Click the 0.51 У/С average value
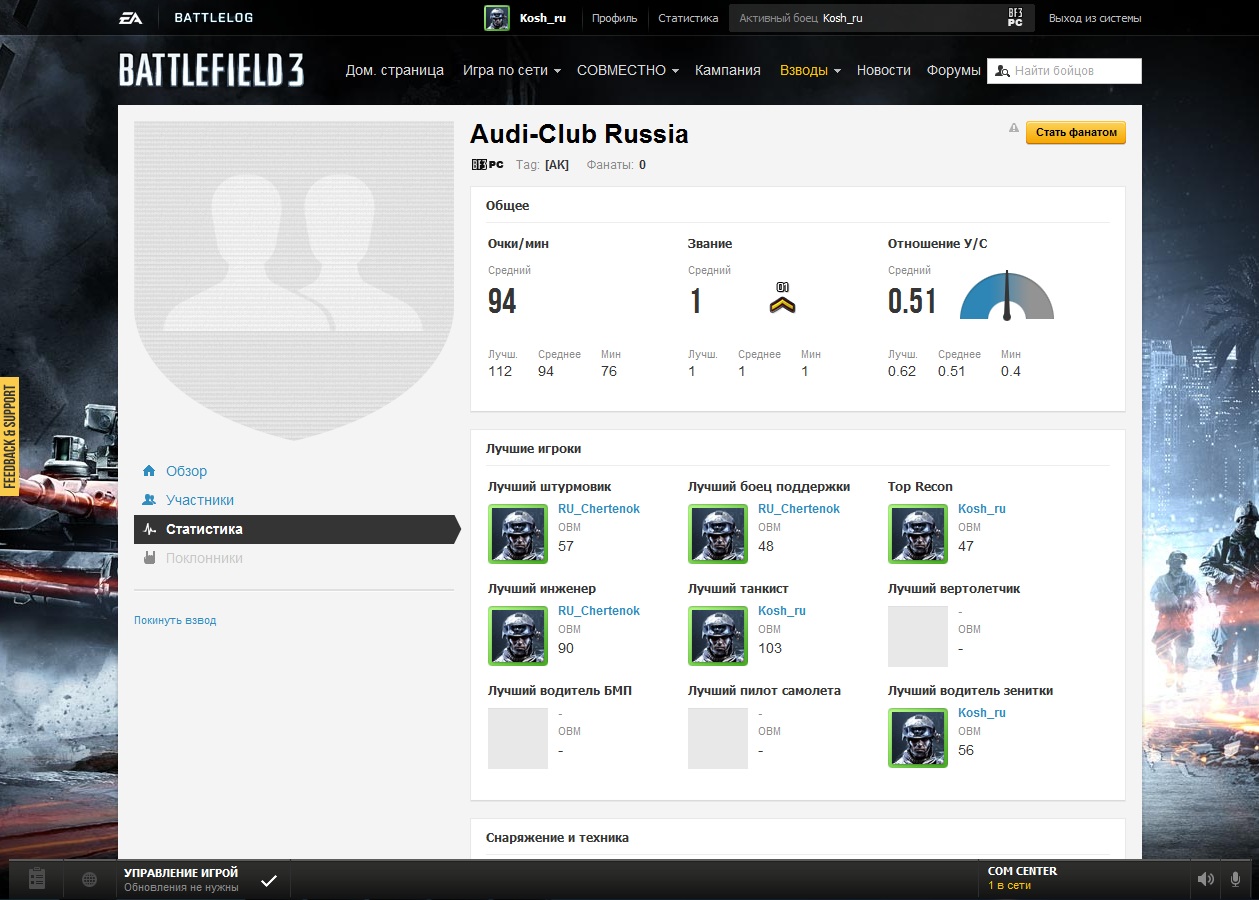Viewport: 1259px width, 900px height. 912,301
